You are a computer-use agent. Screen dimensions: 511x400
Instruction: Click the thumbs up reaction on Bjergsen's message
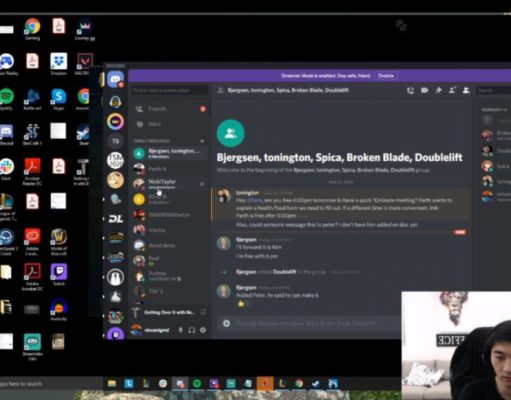(242, 303)
